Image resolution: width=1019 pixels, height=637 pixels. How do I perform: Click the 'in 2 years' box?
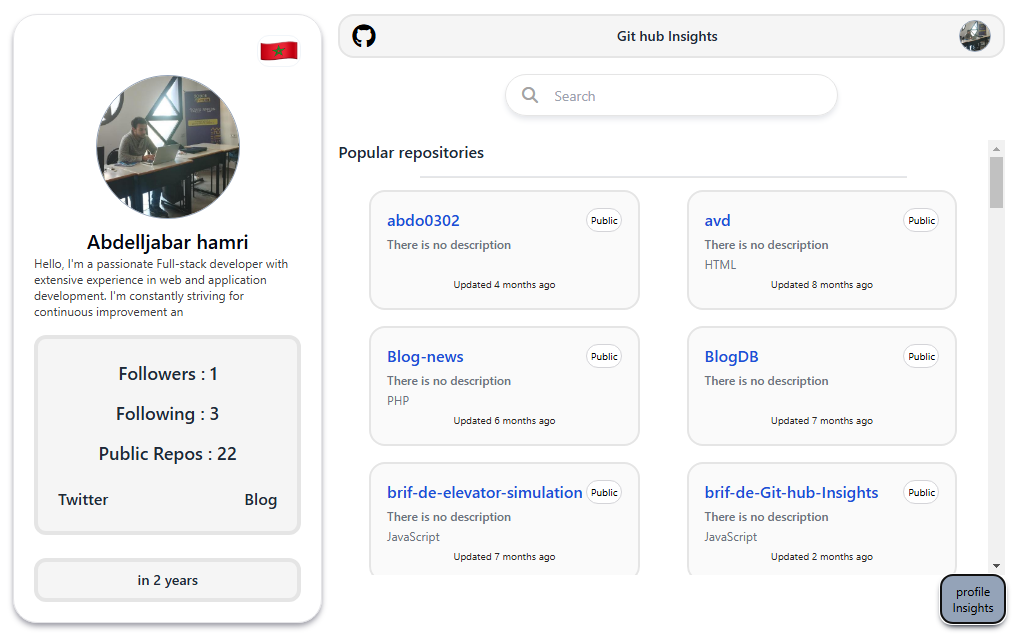coord(168,580)
